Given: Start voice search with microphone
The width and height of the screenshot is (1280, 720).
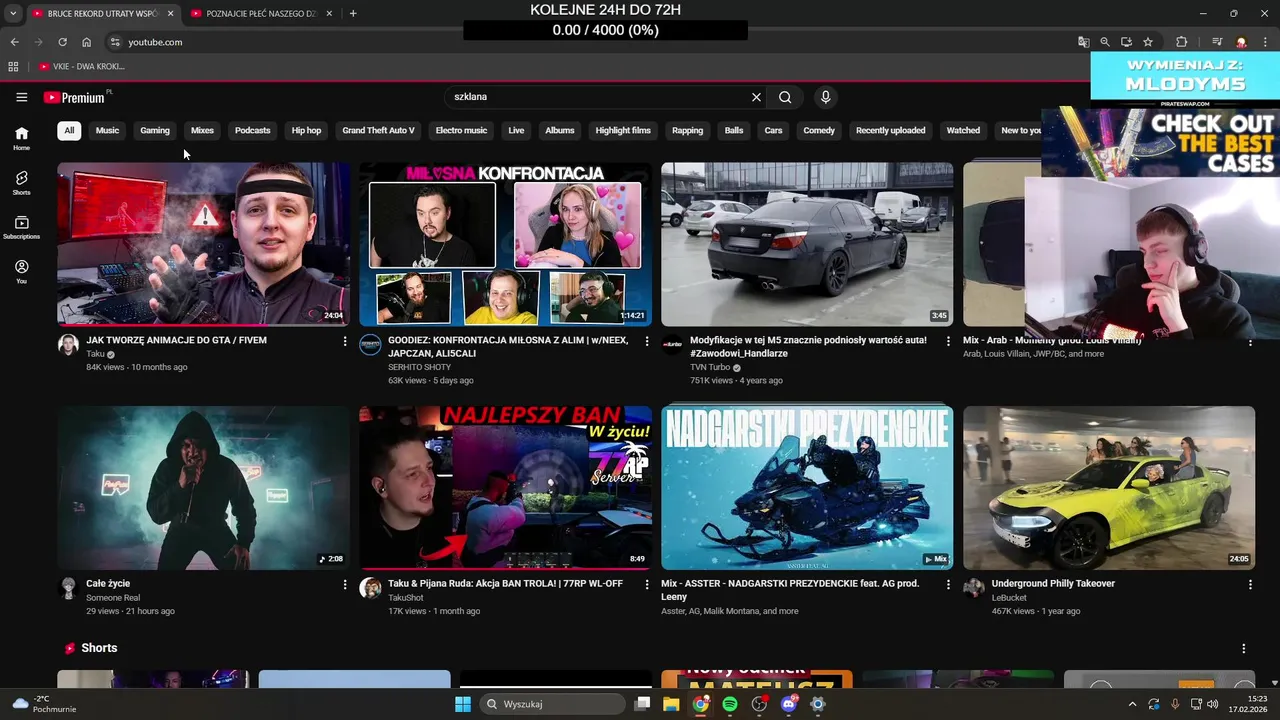Looking at the screenshot, I should click(825, 97).
